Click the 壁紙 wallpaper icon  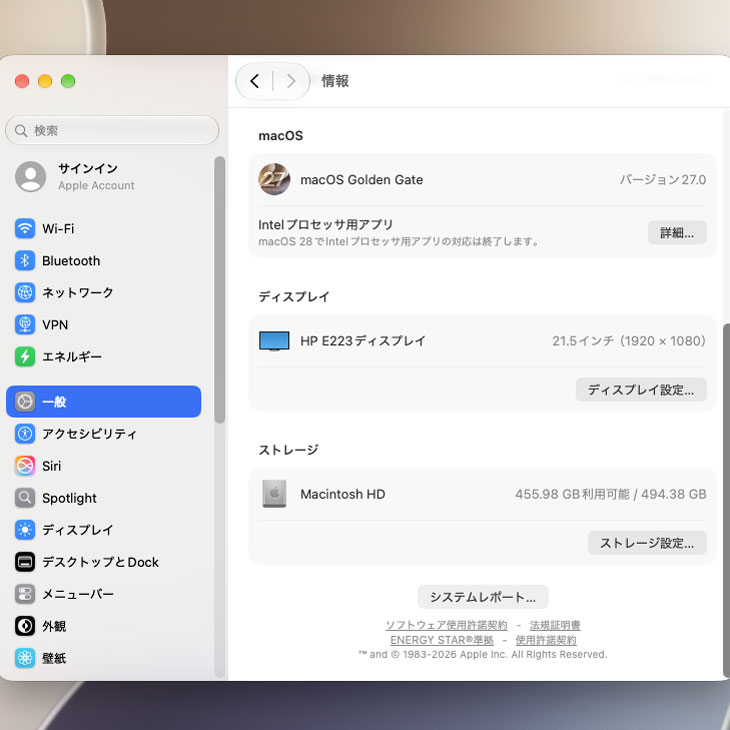tap(25, 658)
